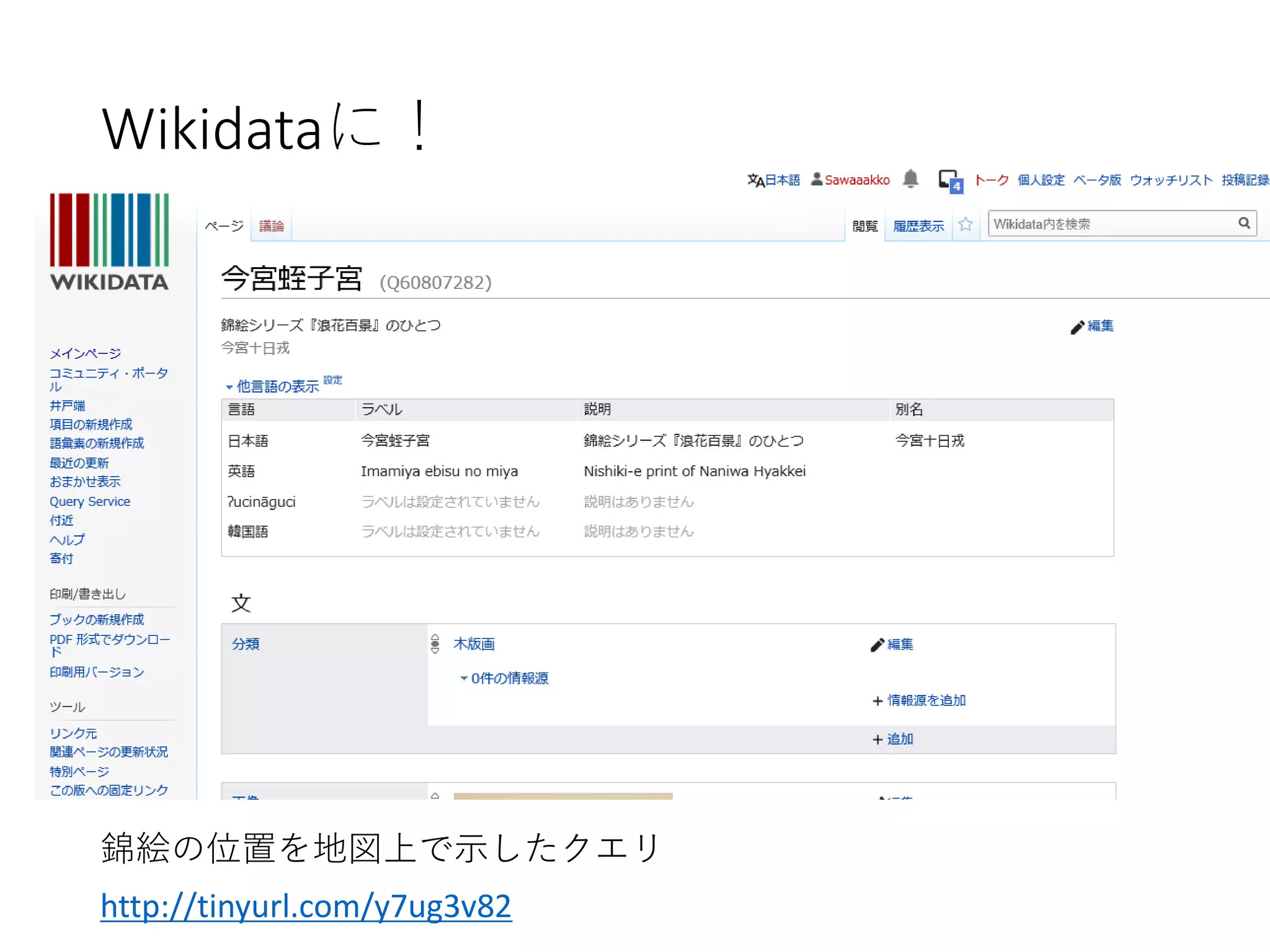This screenshot has height=952, width=1270.
Task: Open 個人設定 preferences
Action: point(1041,180)
